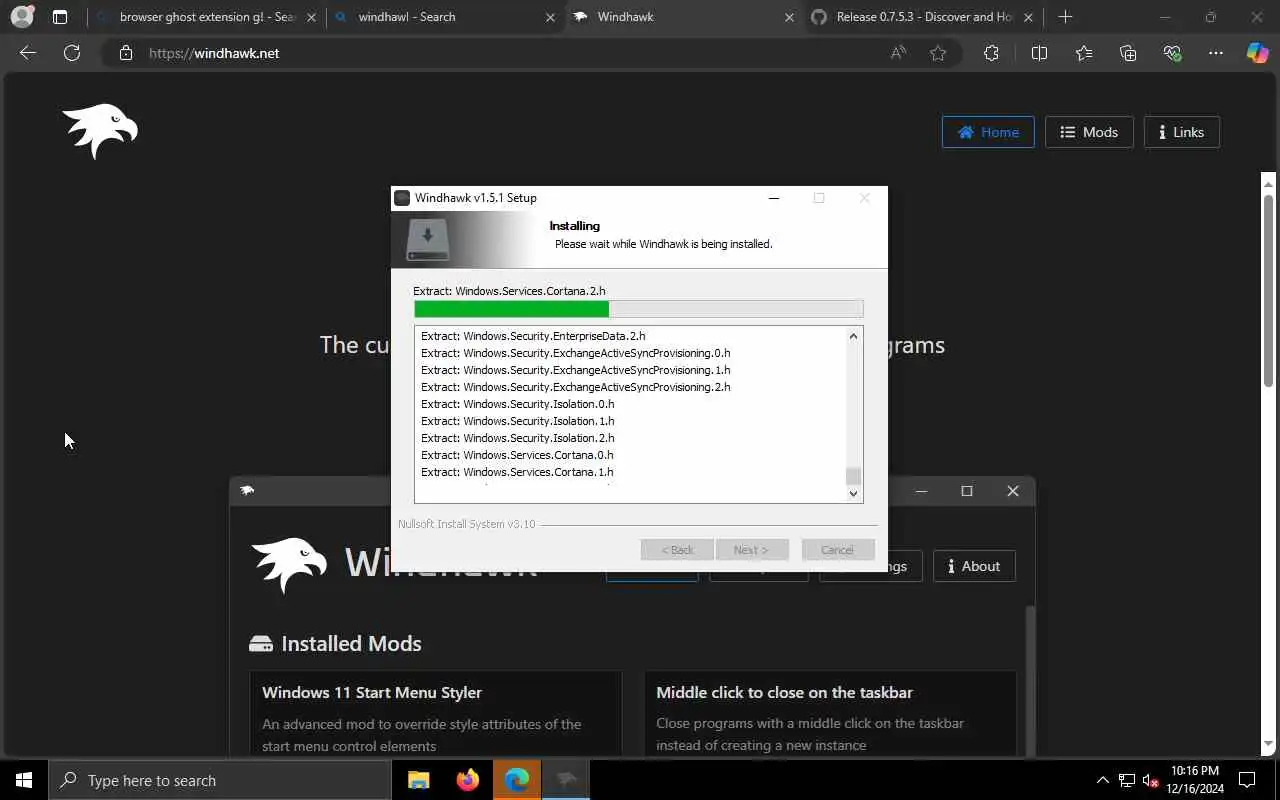Image resolution: width=1280 pixels, height=800 pixels.
Task: Add this page to favorites star
Action: [938, 53]
